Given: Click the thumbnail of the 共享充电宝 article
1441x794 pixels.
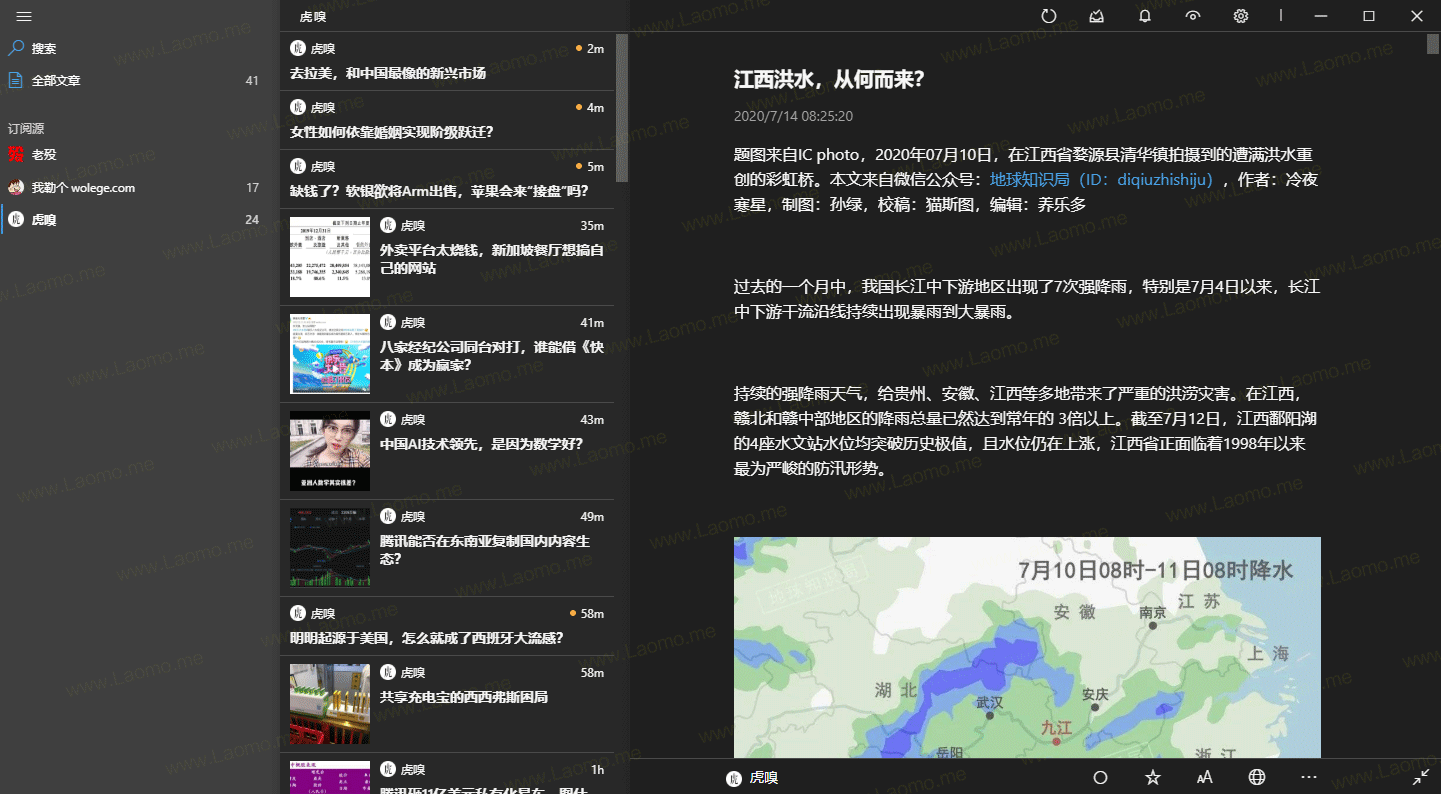Looking at the screenshot, I should (330, 704).
